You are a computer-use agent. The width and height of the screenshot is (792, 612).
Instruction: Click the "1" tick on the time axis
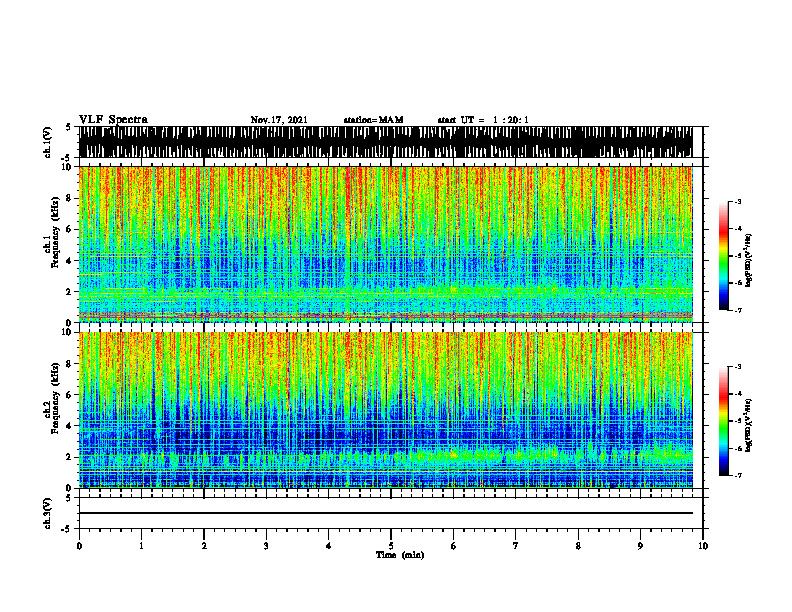tap(141, 546)
